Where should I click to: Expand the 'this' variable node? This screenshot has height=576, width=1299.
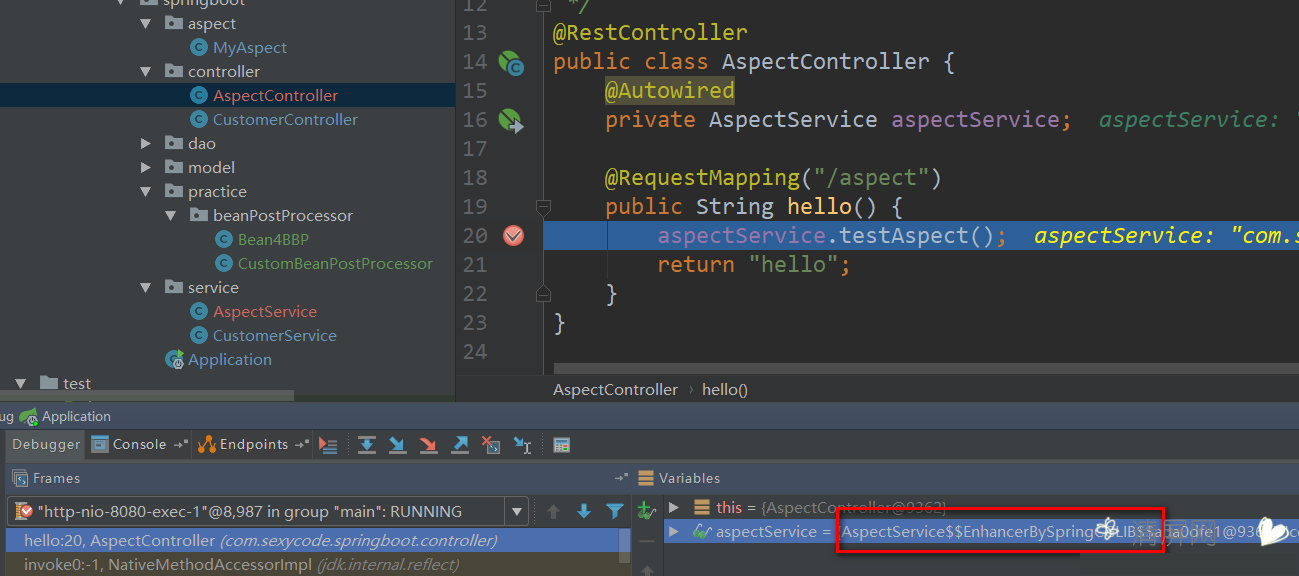tap(674, 508)
